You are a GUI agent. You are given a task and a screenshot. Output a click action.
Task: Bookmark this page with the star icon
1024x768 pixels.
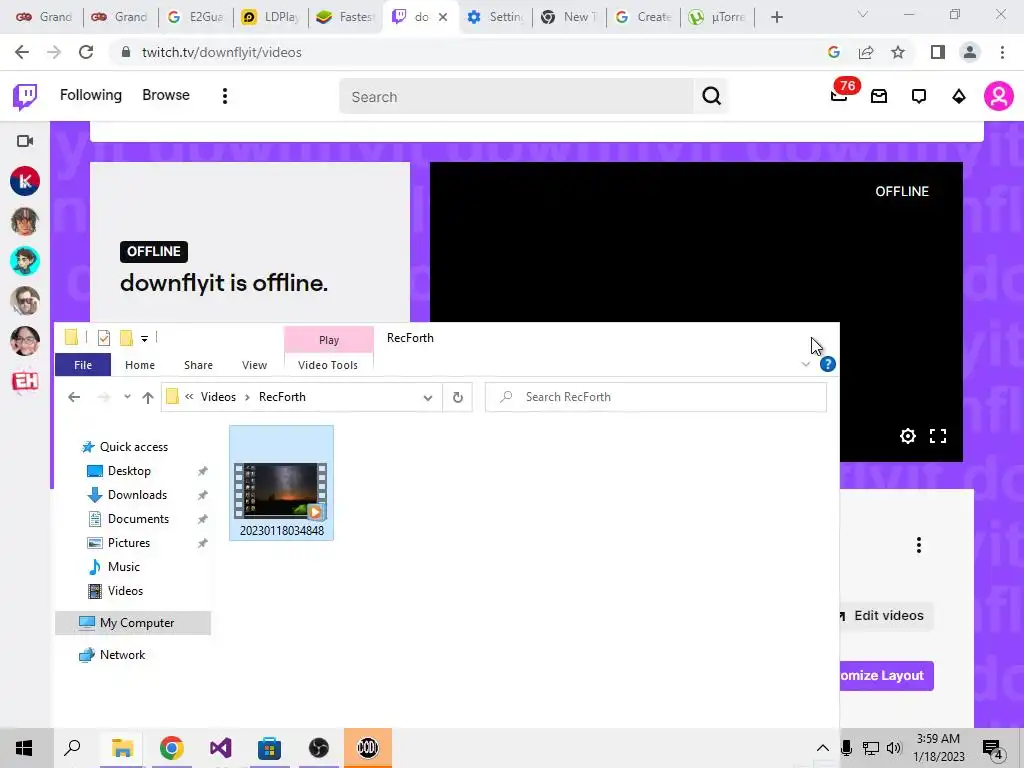click(x=898, y=52)
